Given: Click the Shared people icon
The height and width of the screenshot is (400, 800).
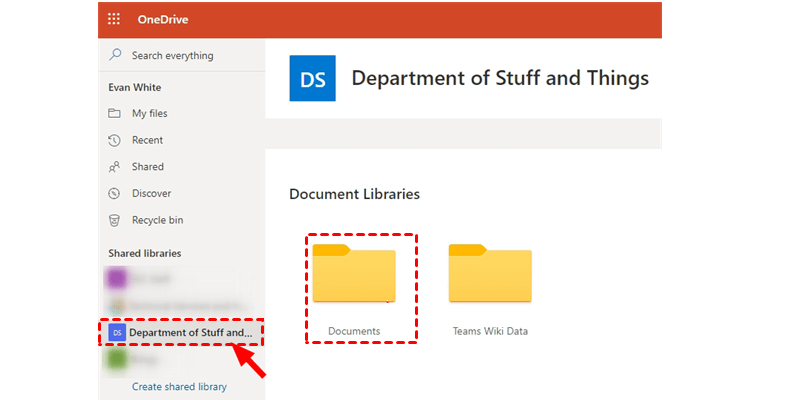Looking at the screenshot, I should 114,167.
